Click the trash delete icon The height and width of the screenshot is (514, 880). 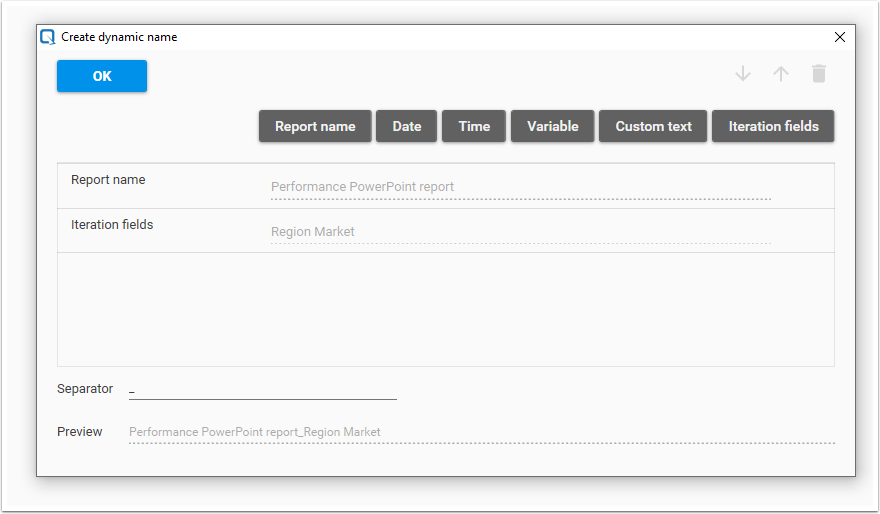pos(819,74)
